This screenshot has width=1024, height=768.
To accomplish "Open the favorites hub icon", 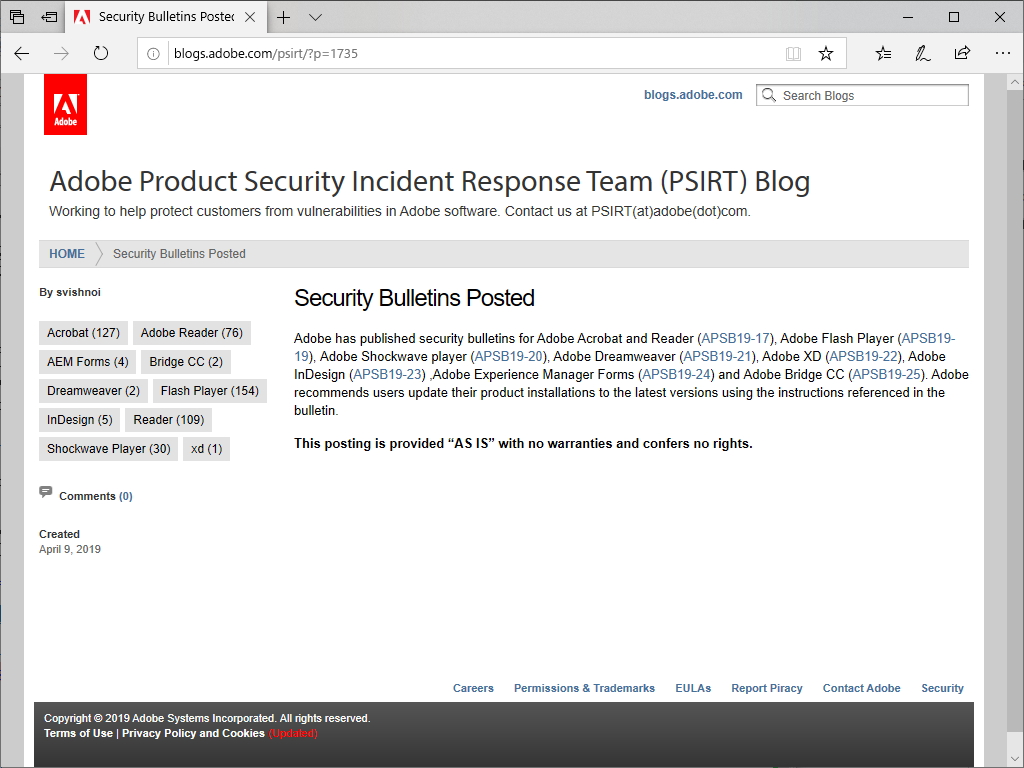I will (883, 54).
